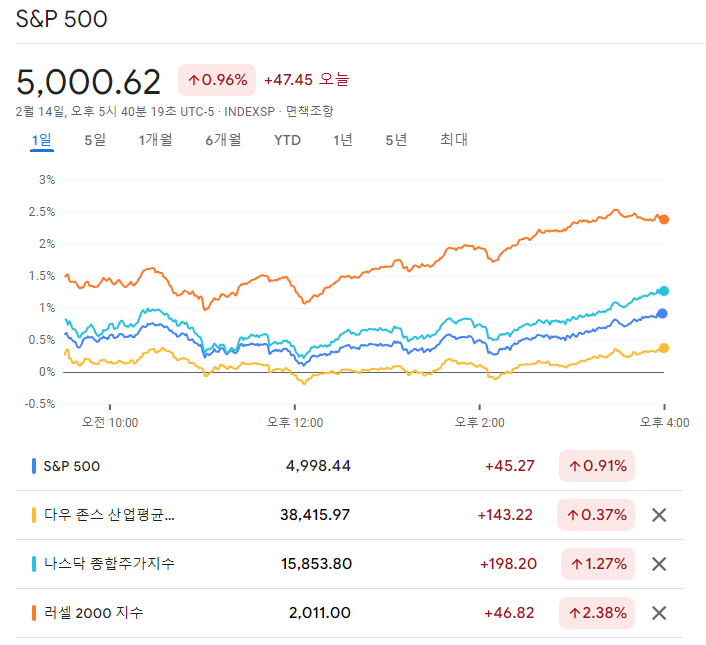Click the 4,998.44 value
This screenshot has width=706, height=645.
pyautogui.click(x=318, y=466)
